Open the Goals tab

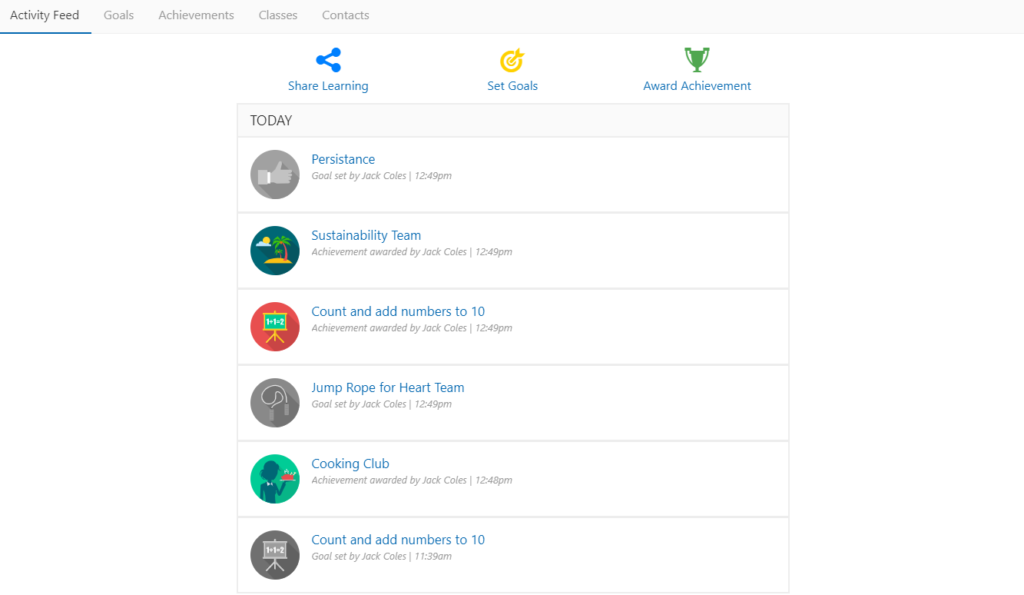118,15
